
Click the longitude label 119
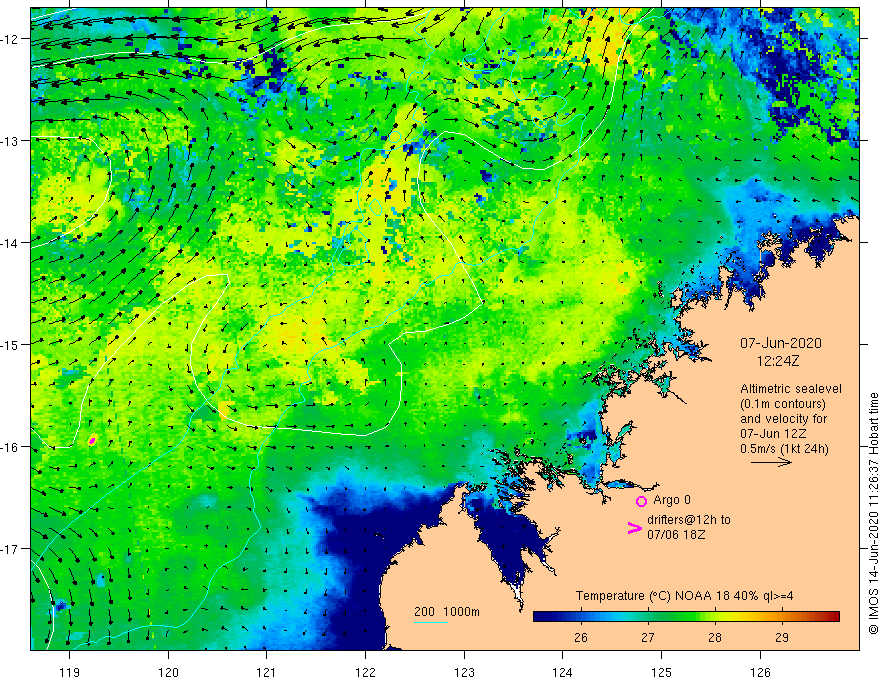tap(70, 672)
